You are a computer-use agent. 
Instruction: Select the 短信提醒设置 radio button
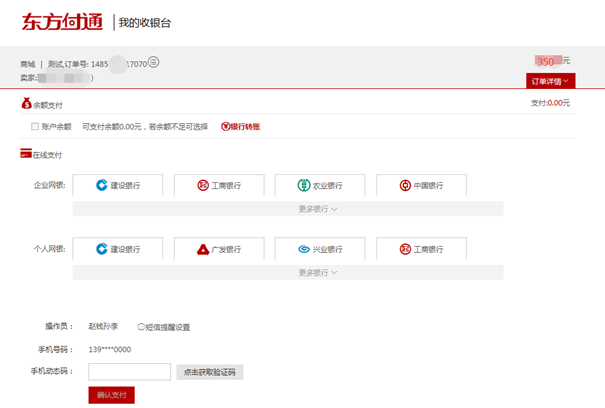pos(141,327)
